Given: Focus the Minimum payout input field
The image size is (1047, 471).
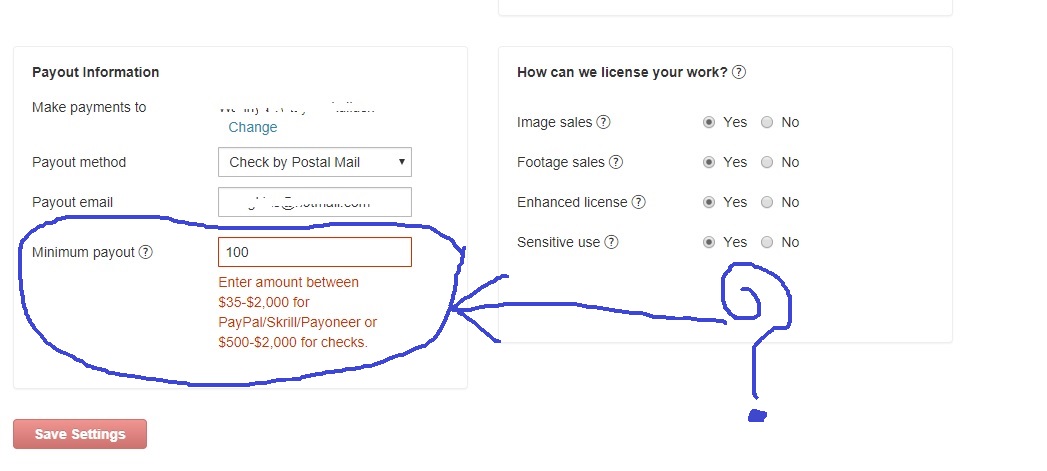Looking at the screenshot, I should (315, 253).
